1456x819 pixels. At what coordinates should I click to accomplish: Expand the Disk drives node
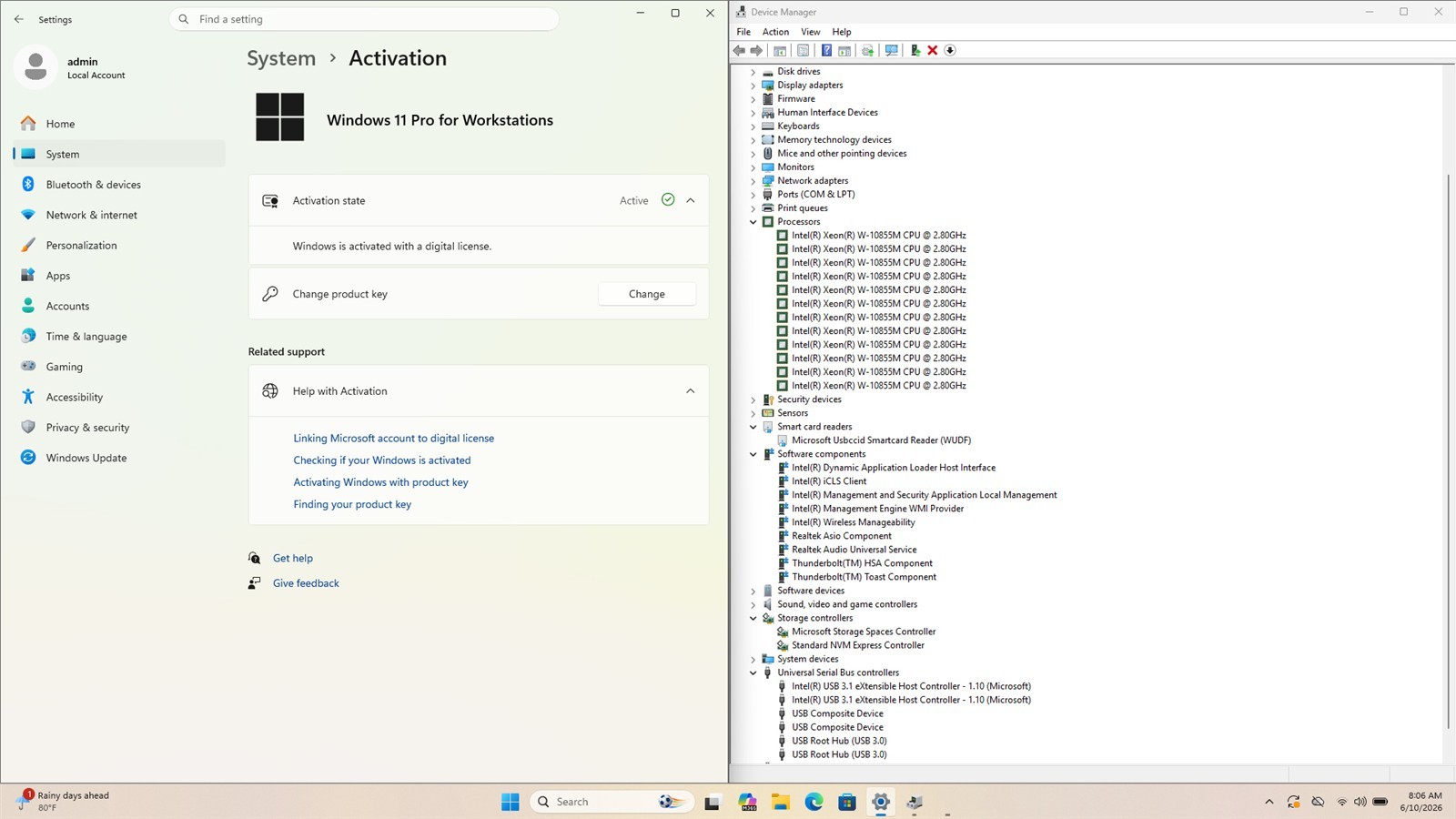pos(753,72)
